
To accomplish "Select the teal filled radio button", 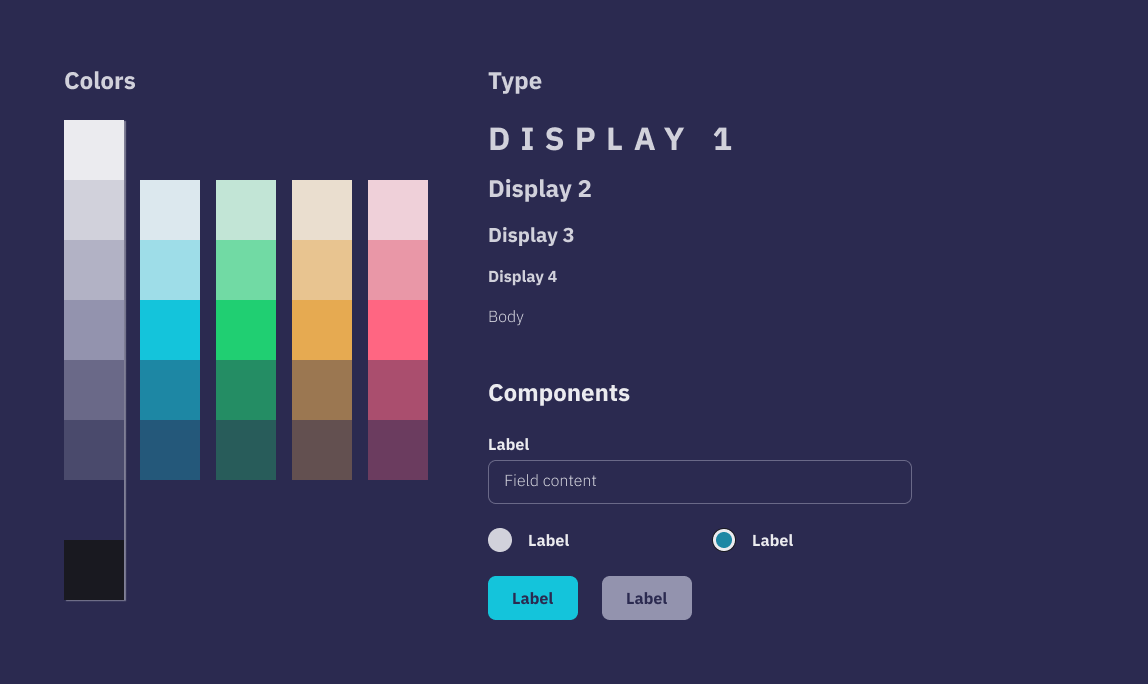I will pos(724,540).
